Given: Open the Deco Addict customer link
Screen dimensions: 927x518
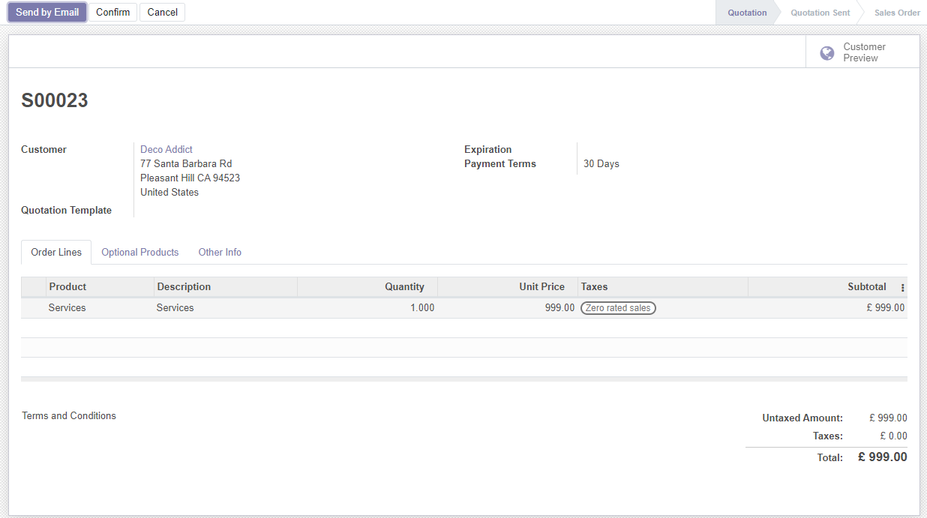Looking at the screenshot, I should [166, 149].
